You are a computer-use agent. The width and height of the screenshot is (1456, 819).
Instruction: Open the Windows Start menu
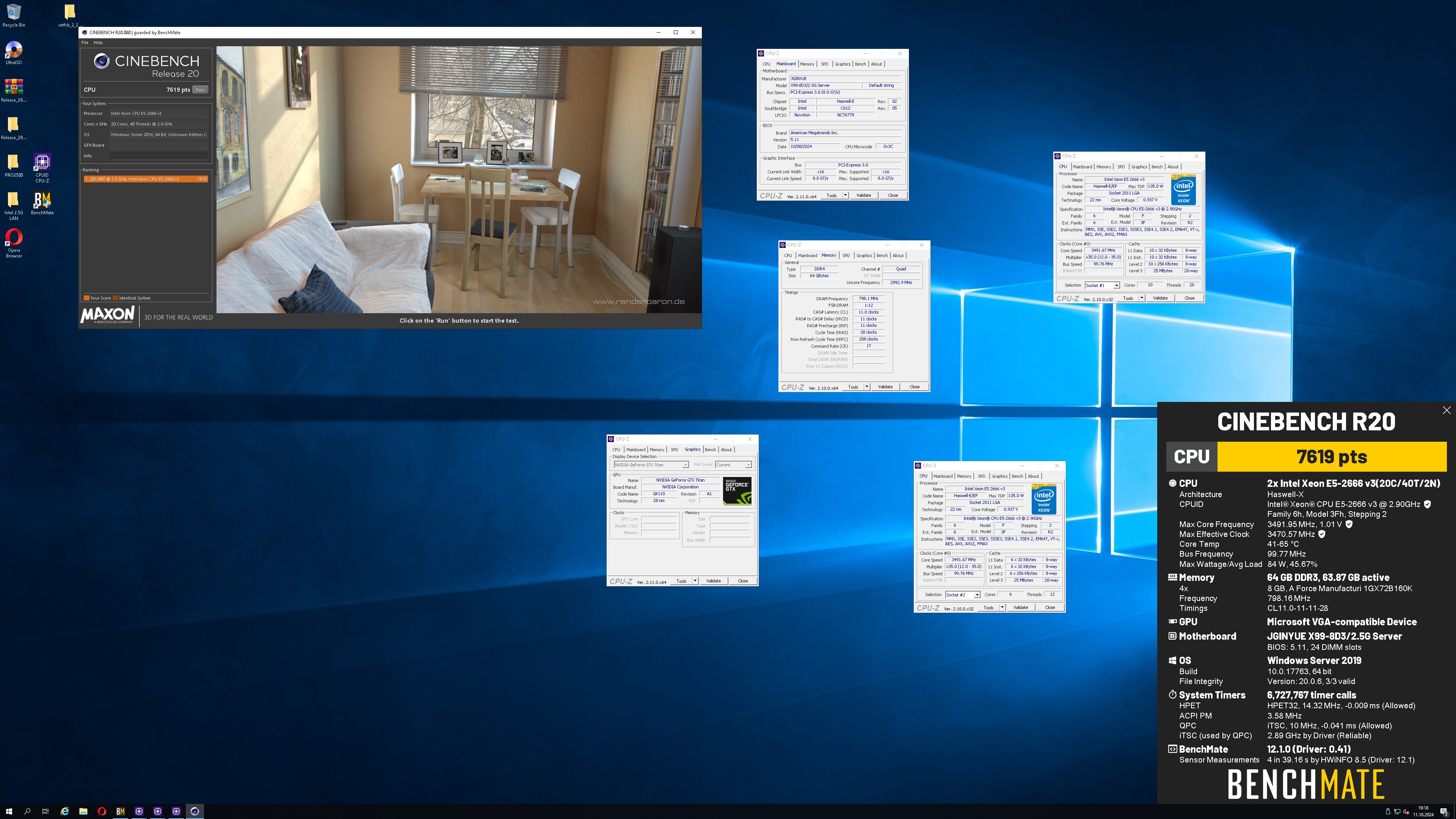click(9, 811)
